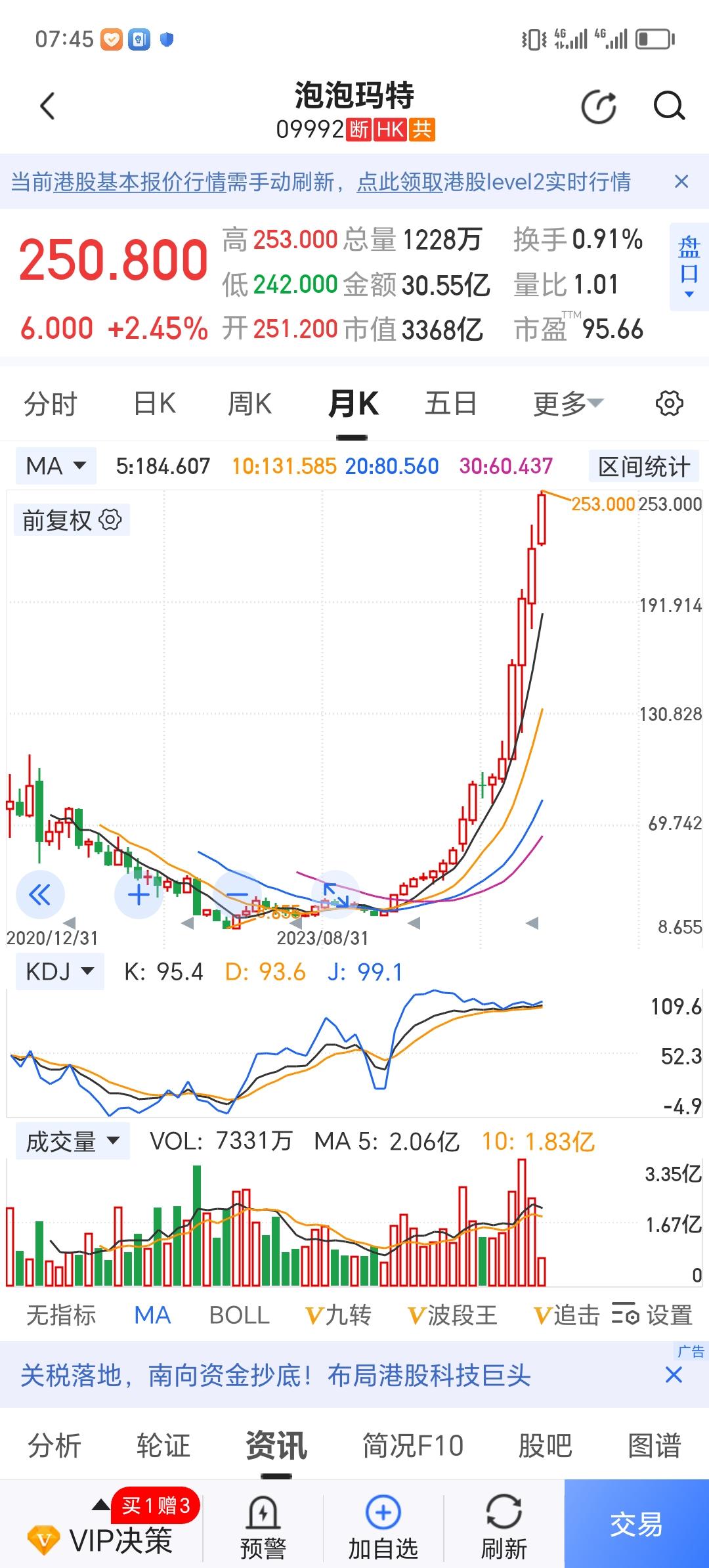Zoom in chart with plus button

click(x=138, y=894)
